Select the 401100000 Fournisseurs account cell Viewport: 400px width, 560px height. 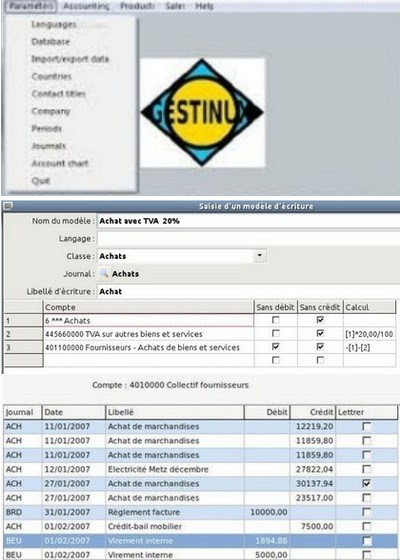148,347
